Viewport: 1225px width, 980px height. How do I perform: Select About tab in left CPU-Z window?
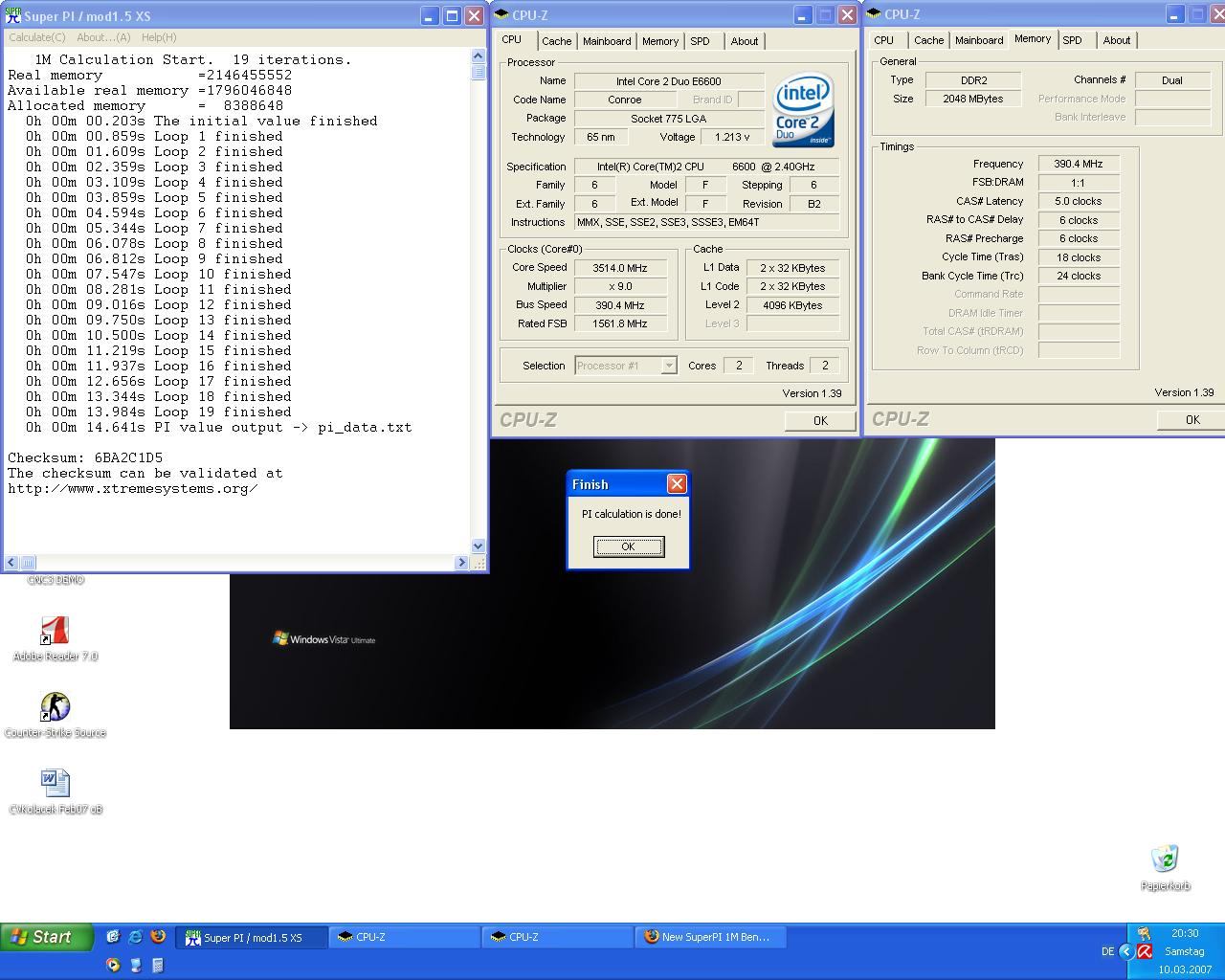tap(745, 41)
